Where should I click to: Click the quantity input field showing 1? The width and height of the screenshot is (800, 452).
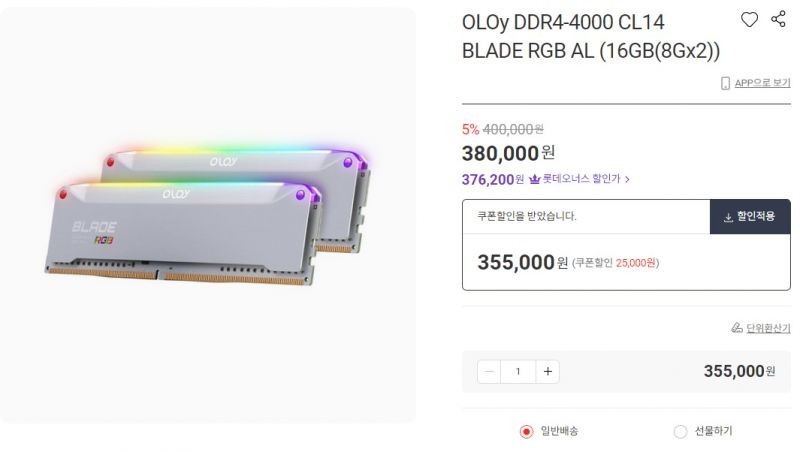pyautogui.click(x=518, y=371)
